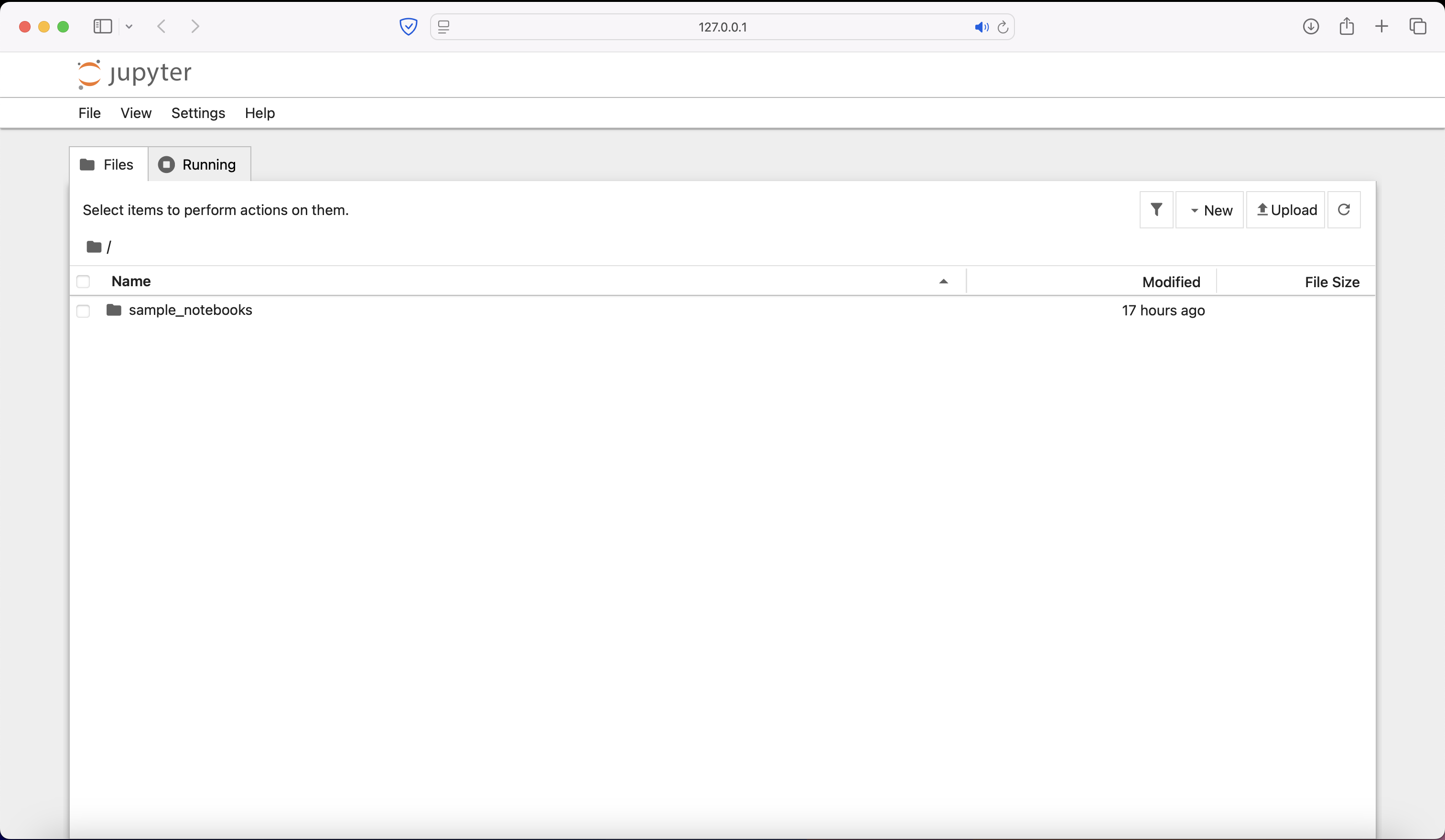
Task: Click the sample_notebooks folder icon
Action: pyautogui.click(x=114, y=310)
